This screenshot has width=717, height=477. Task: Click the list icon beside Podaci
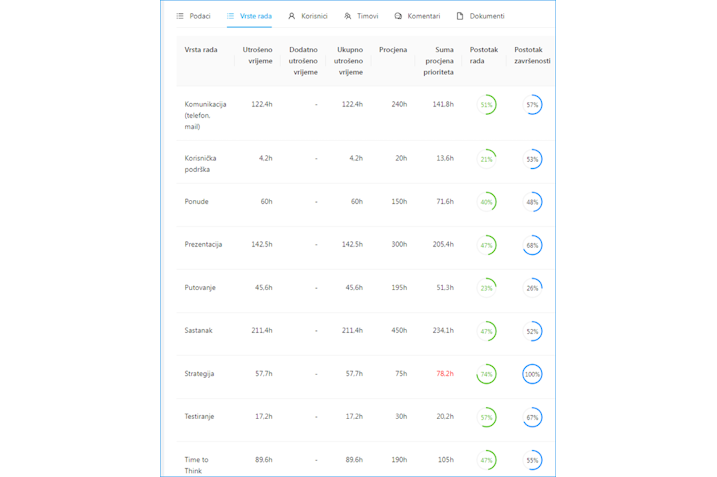[180, 16]
